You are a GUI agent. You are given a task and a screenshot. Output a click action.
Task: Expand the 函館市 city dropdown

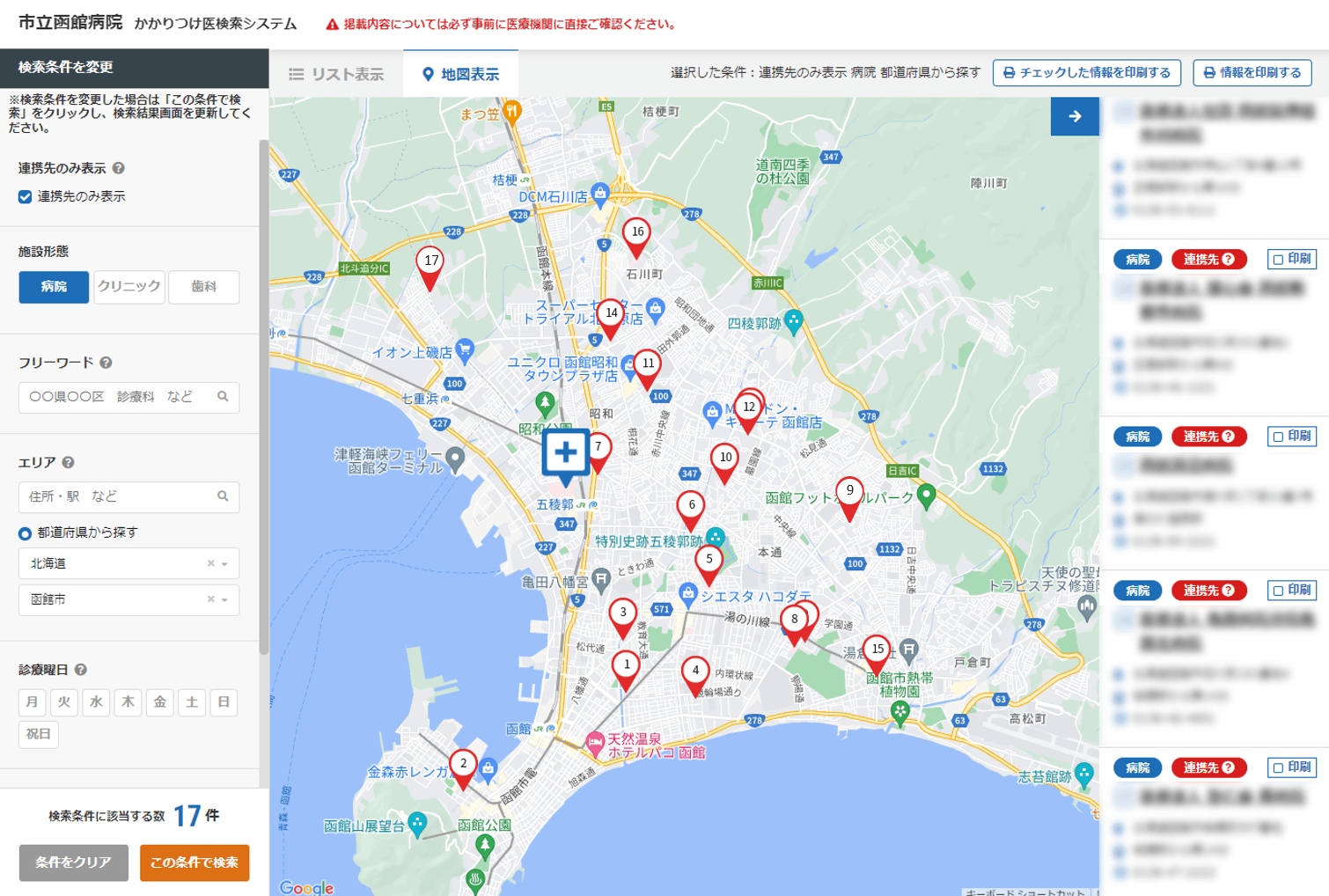tap(224, 600)
